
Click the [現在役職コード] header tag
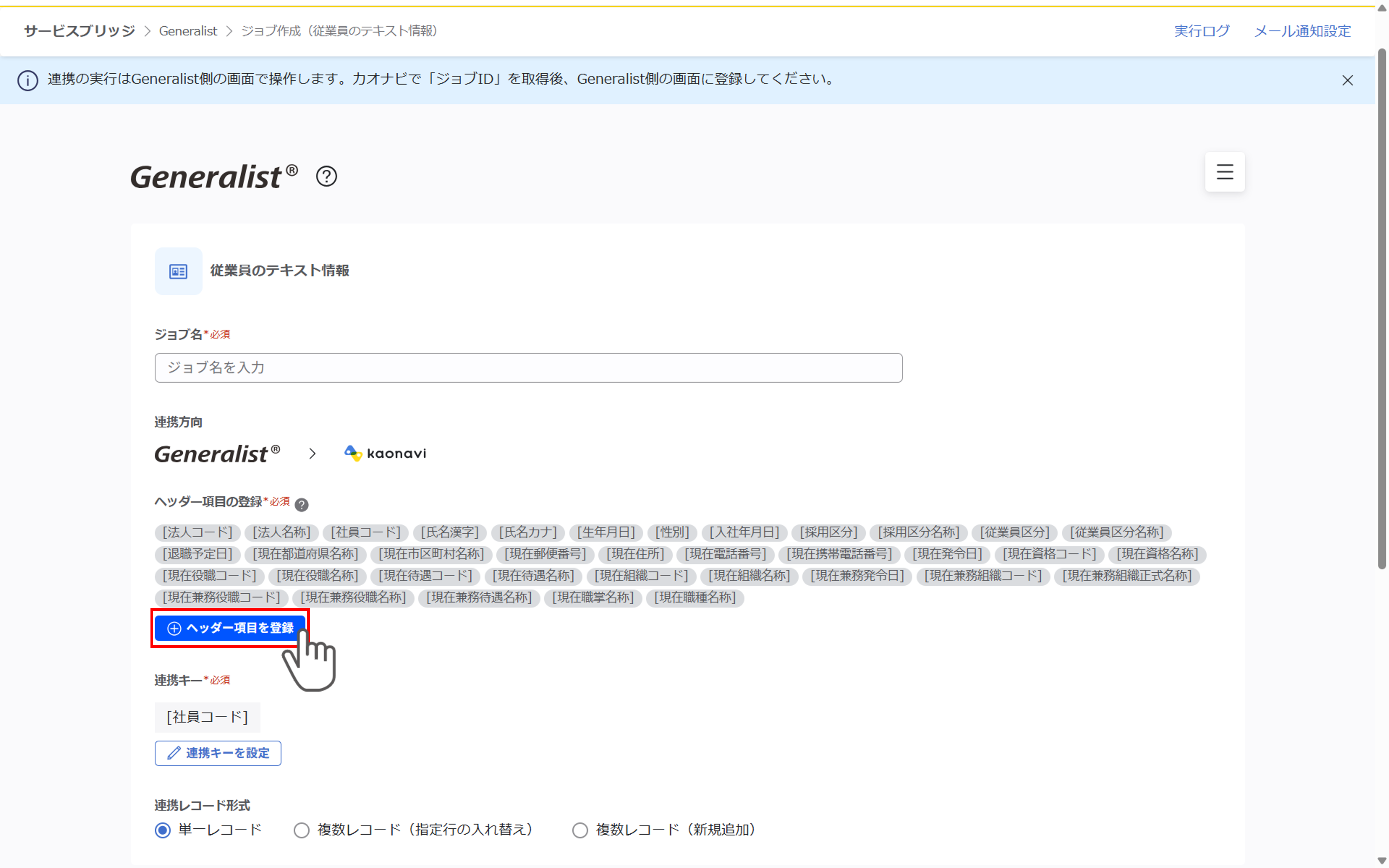pyautogui.click(x=209, y=576)
